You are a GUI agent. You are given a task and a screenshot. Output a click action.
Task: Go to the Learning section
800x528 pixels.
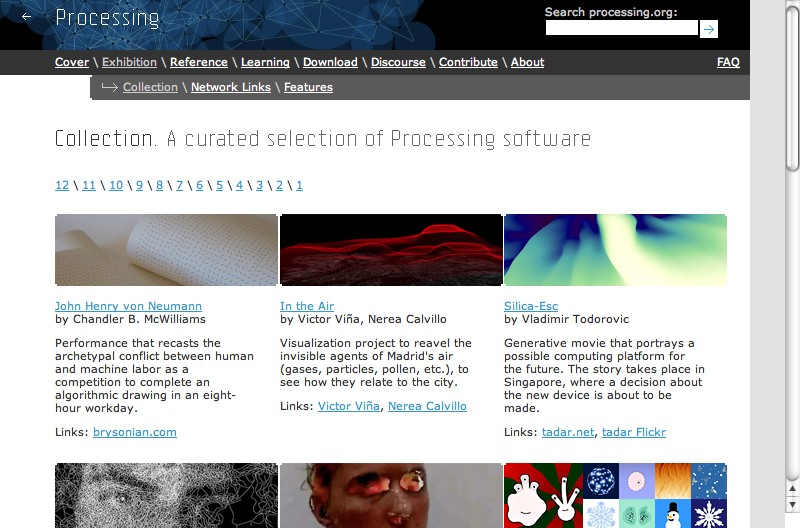tap(265, 62)
